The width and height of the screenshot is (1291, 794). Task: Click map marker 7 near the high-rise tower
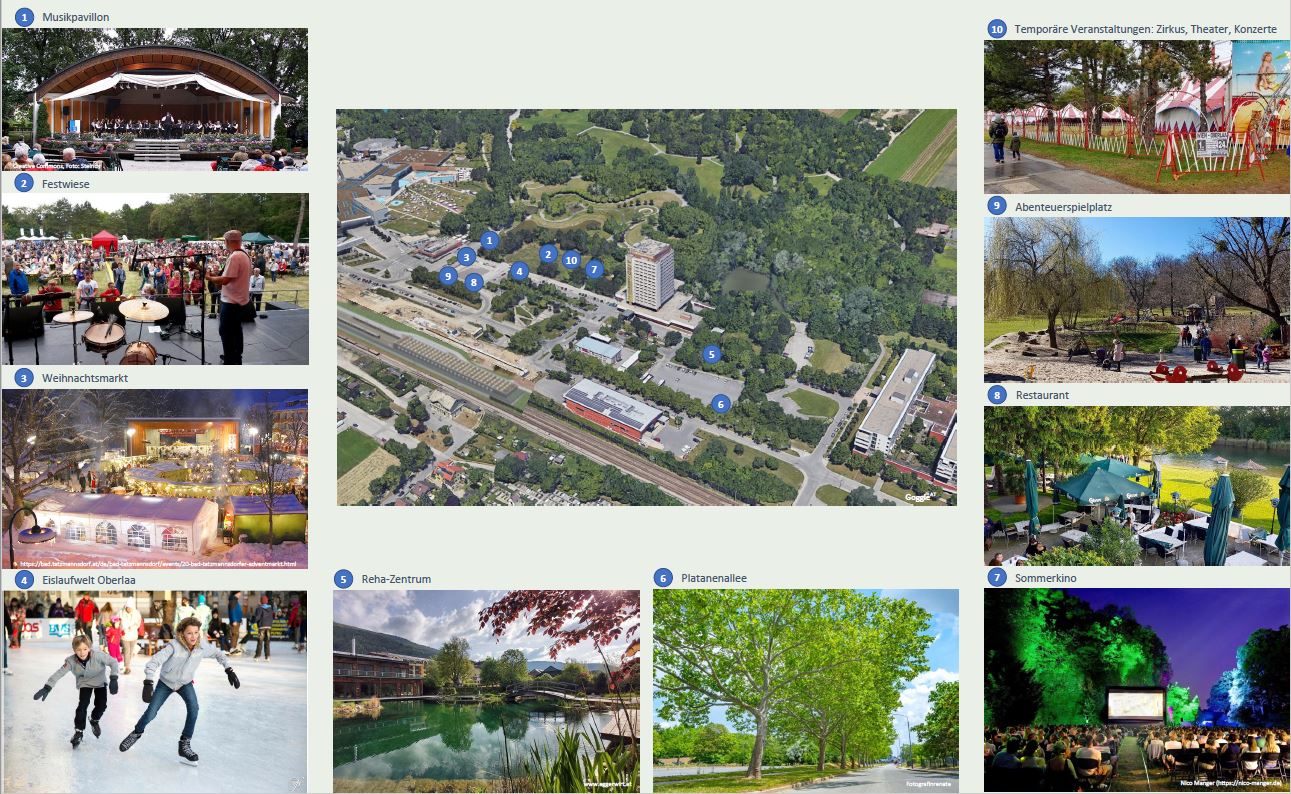[594, 269]
